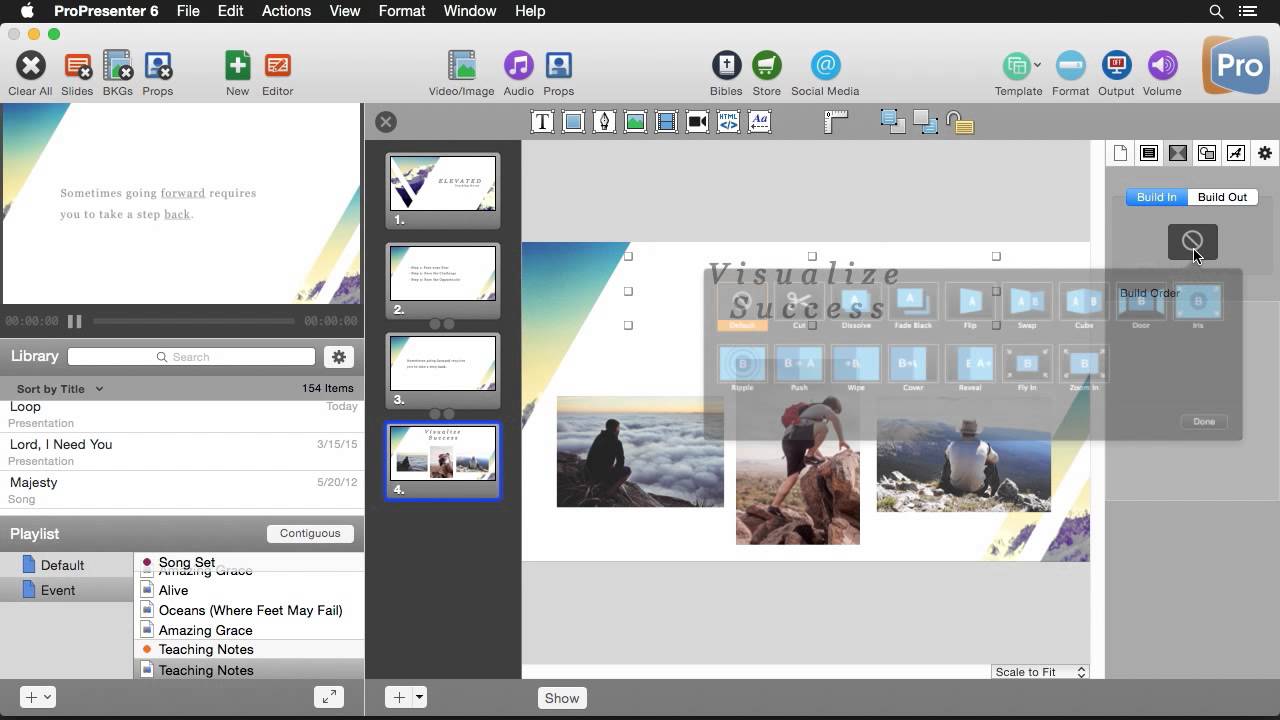The width and height of the screenshot is (1280, 720).
Task: Clear props with the Props X icon
Action: coord(157,66)
